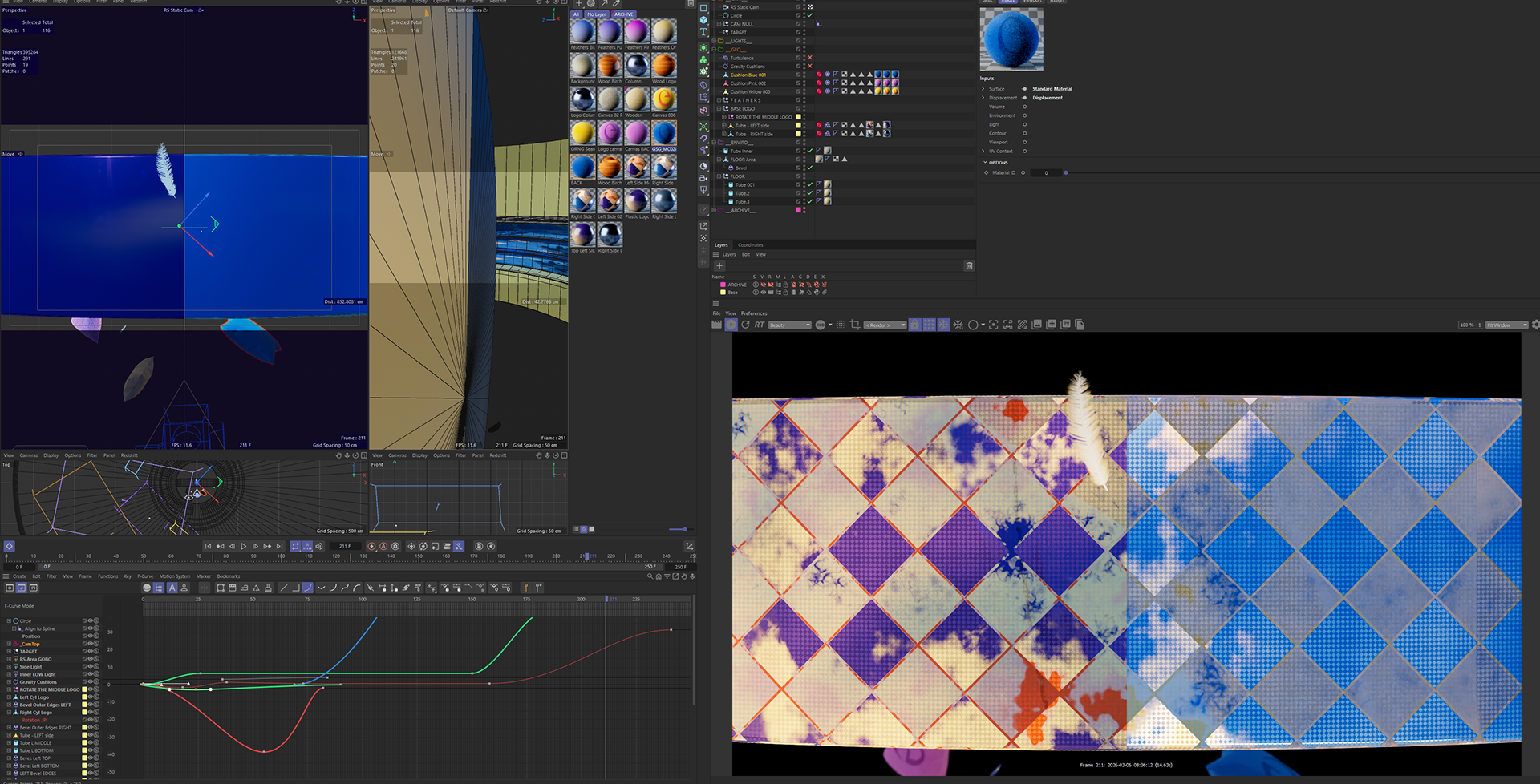Toggle the green check on the Circle object
Image resolution: width=1540 pixels, height=784 pixels.
tap(810, 15)
